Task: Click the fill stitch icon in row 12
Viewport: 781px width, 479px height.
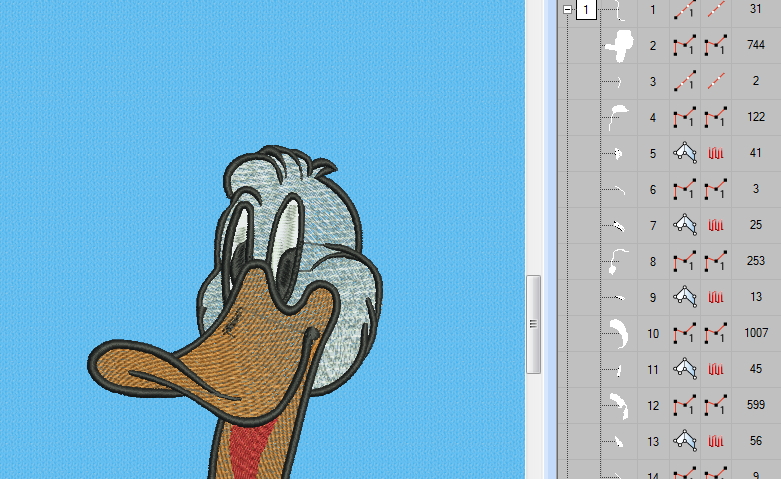Action: pyautogui.click(x=716, y=405)
